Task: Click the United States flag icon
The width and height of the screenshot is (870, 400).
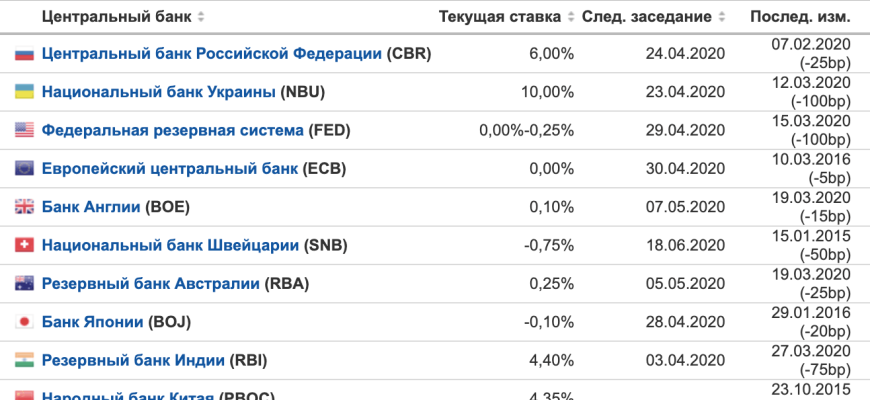Action: tap(25, 130)
